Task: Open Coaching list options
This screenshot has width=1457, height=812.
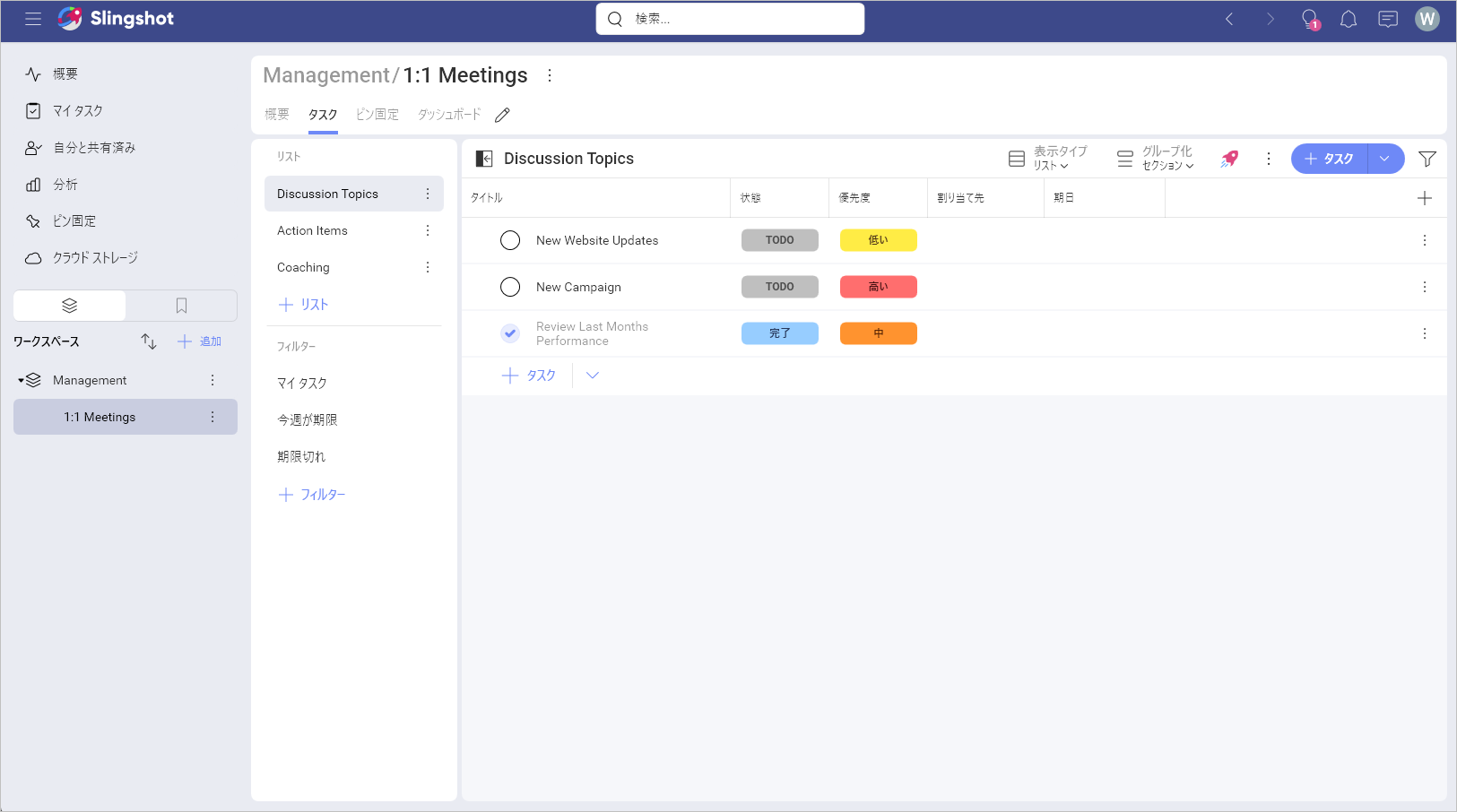Action: (428, 267)
